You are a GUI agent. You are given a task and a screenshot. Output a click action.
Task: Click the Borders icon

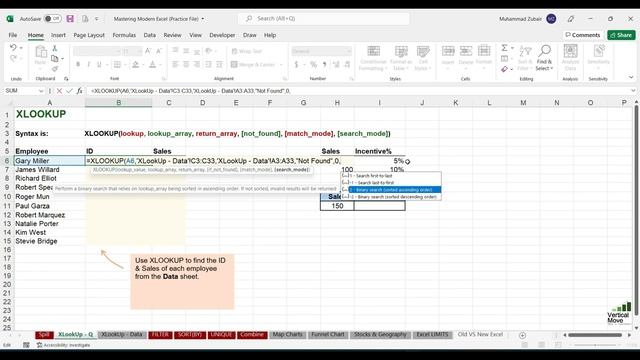pyautogui.click(x=117, y=64)
